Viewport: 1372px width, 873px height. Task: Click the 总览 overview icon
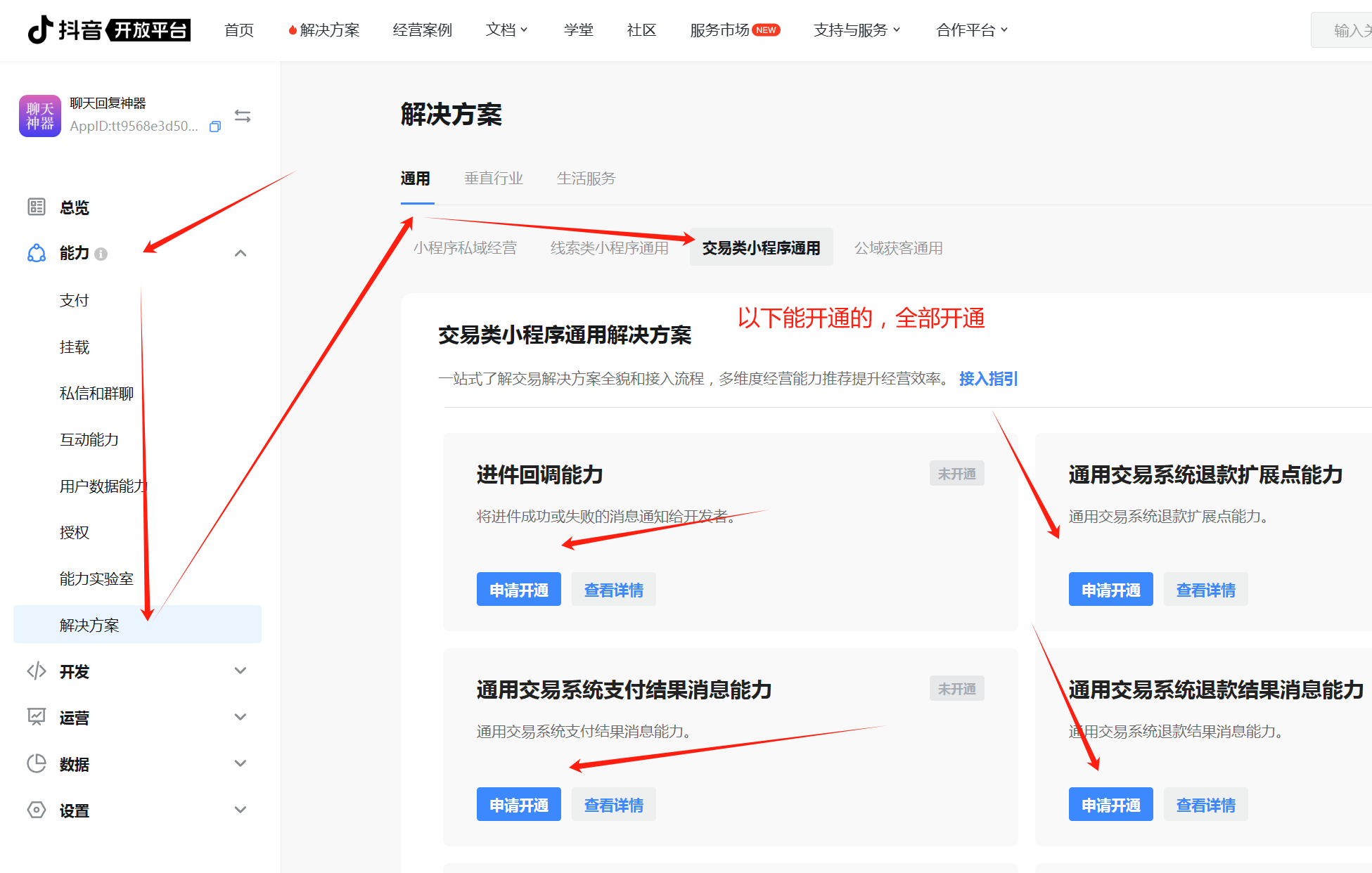pos(37,207)
